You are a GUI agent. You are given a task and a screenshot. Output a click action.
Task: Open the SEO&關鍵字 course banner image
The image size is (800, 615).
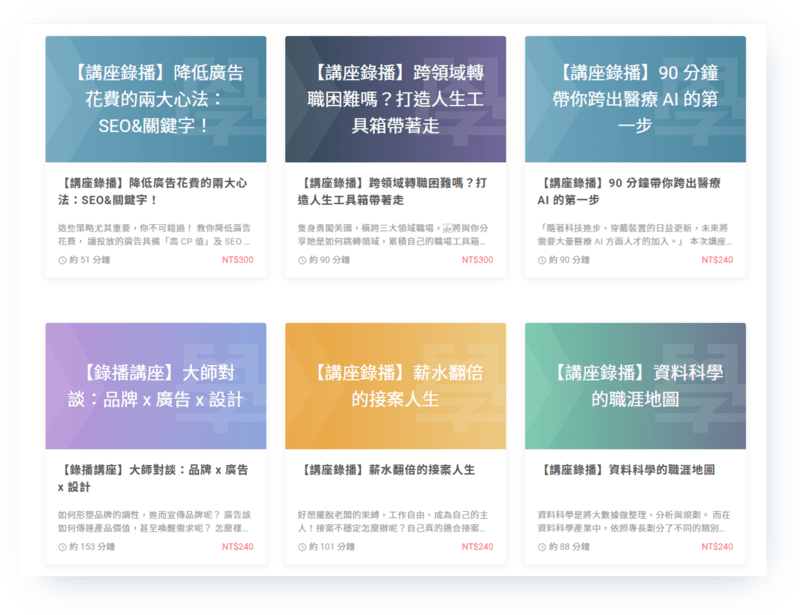155,99
